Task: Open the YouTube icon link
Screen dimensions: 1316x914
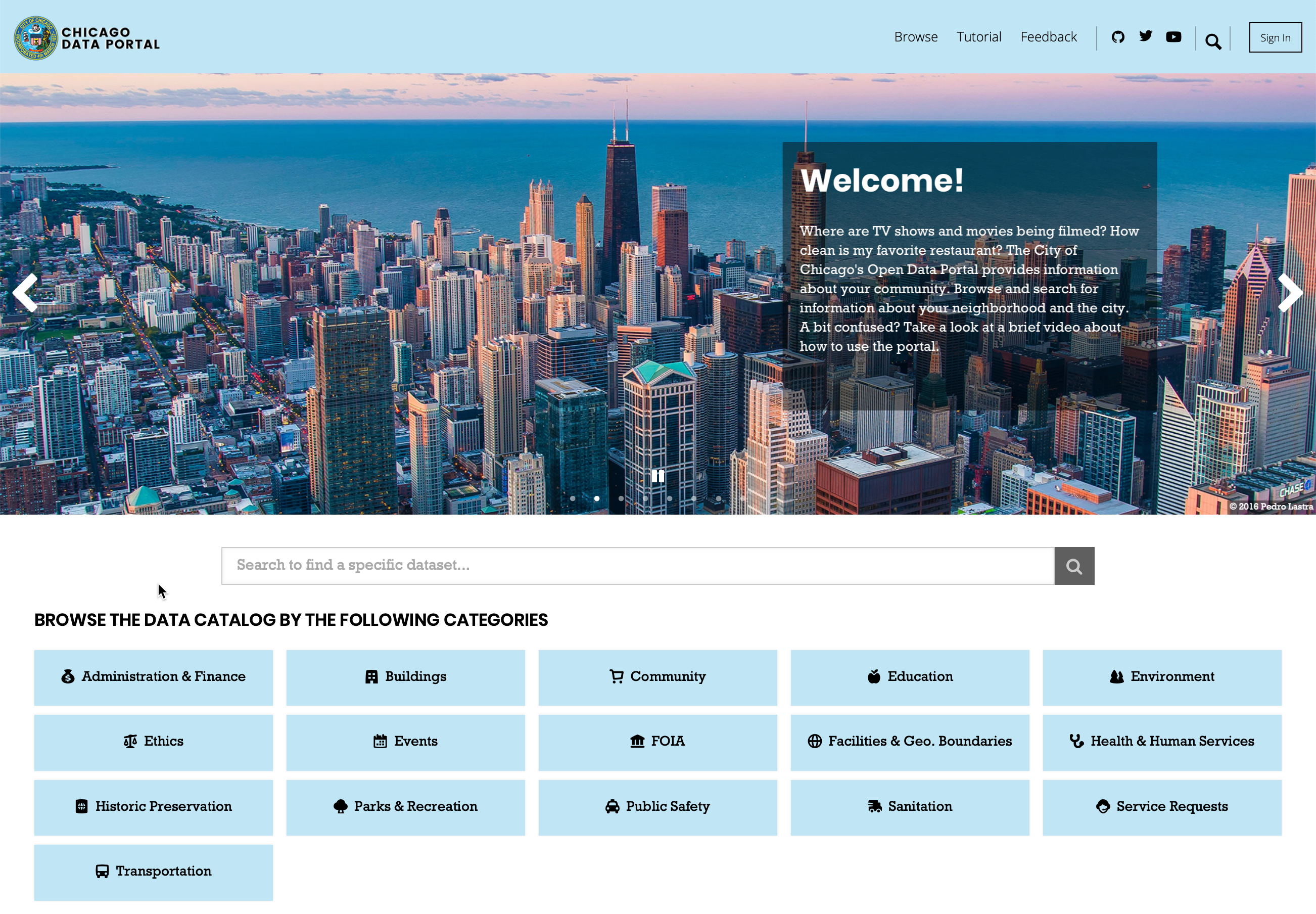Action: [1173, 37]
